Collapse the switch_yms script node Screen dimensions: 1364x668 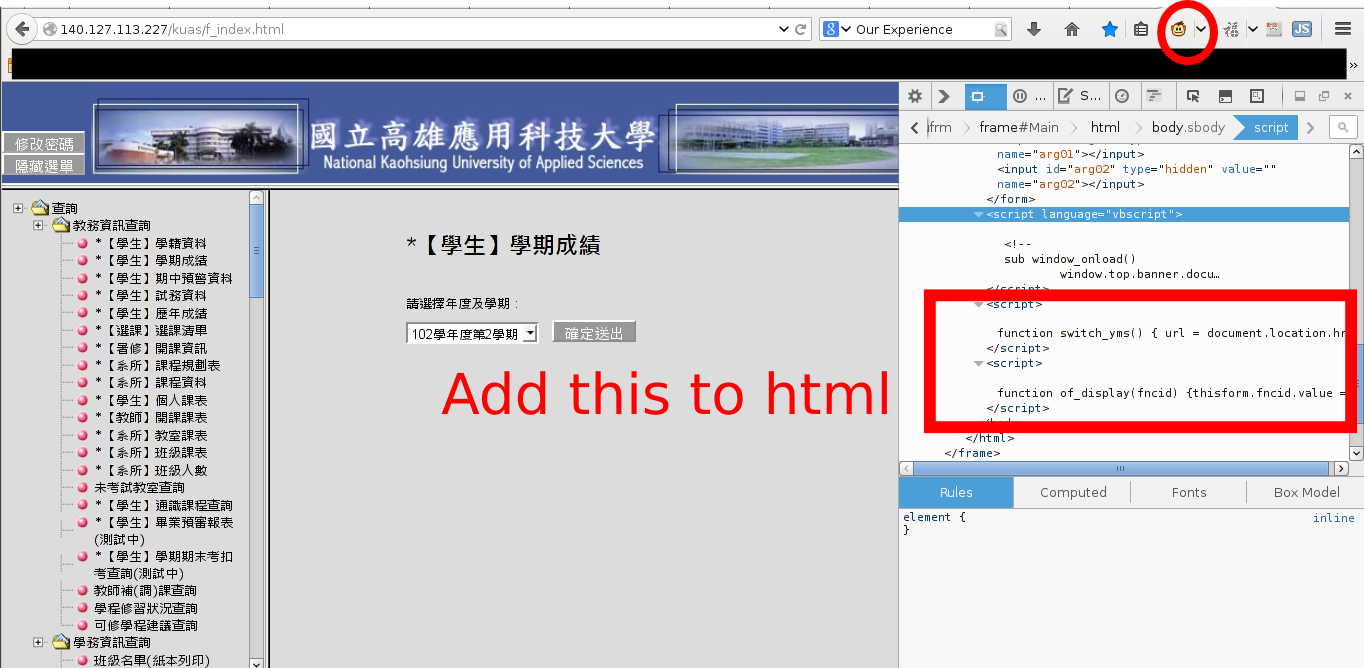click(979, 304)
